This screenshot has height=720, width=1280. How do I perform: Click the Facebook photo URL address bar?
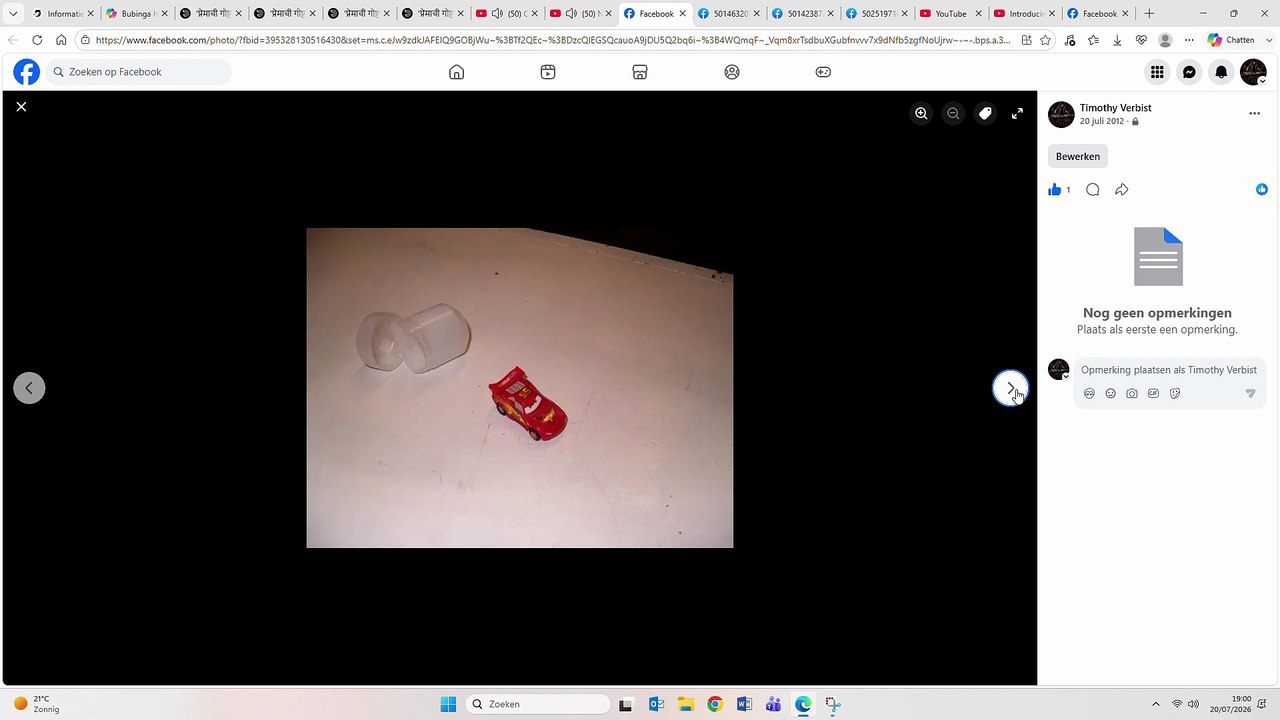(x=552, y=40)
